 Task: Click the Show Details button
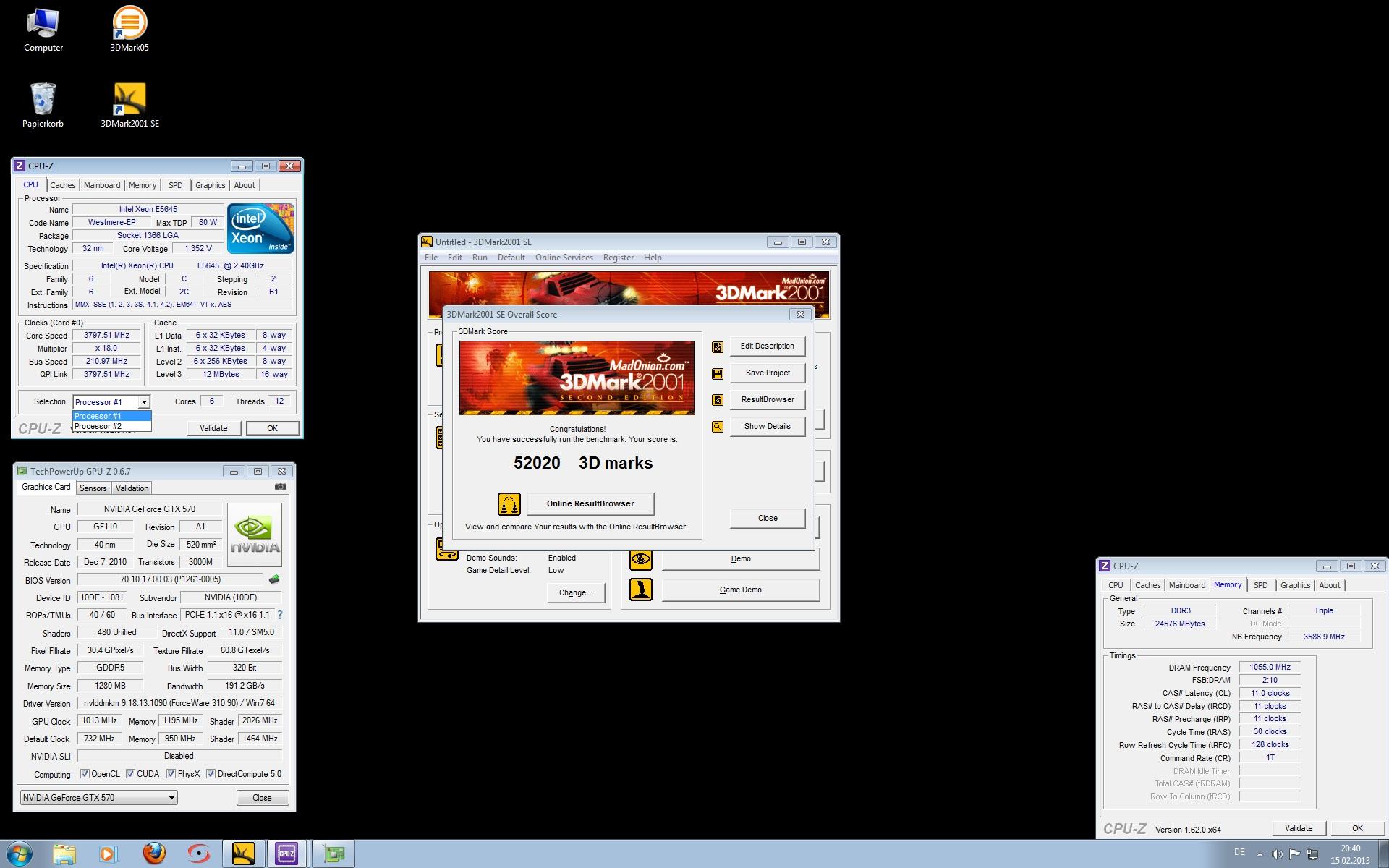point(768,427)
